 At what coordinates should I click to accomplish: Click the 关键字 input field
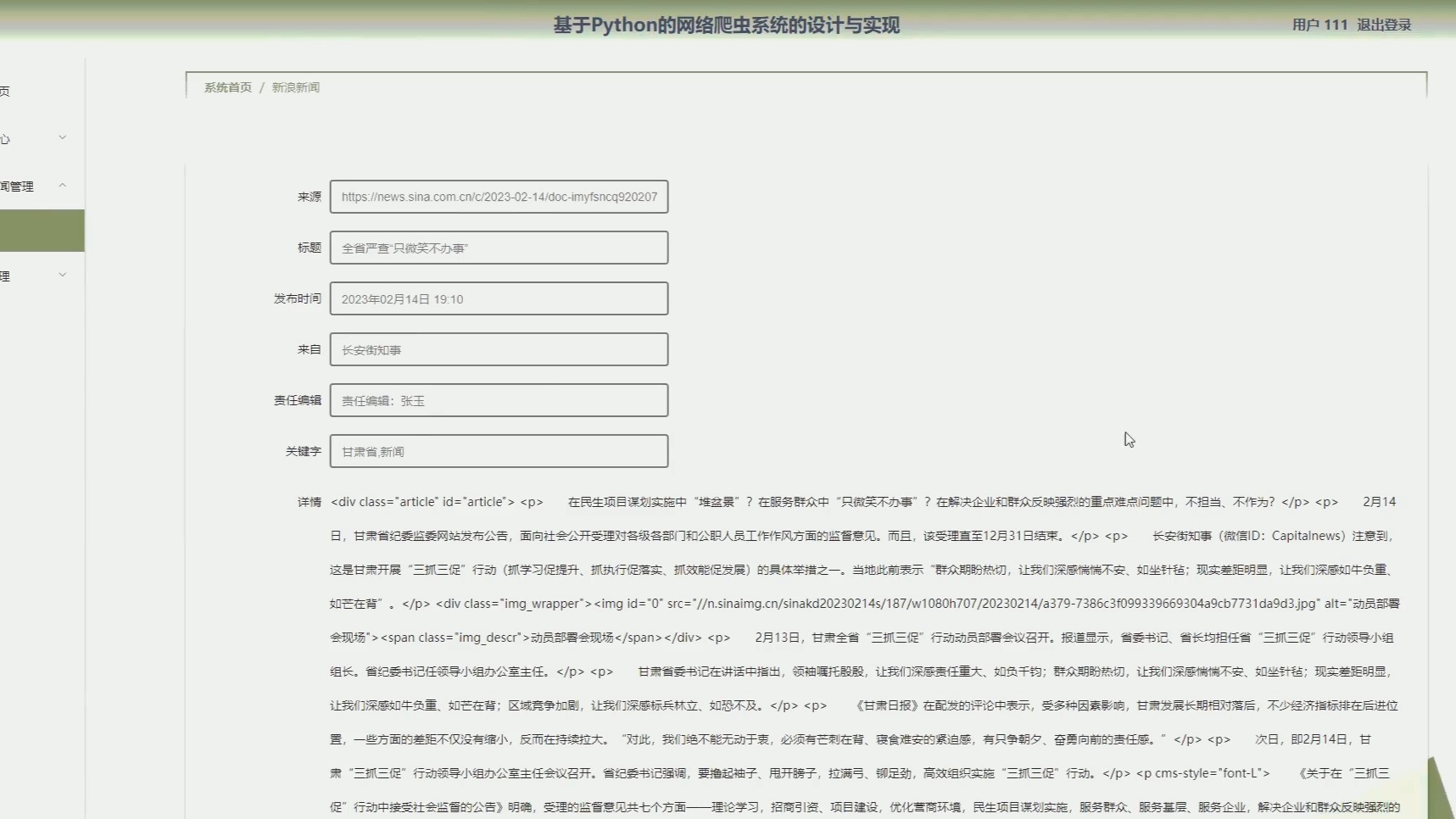pyautogui.click(x=499, y=451)
